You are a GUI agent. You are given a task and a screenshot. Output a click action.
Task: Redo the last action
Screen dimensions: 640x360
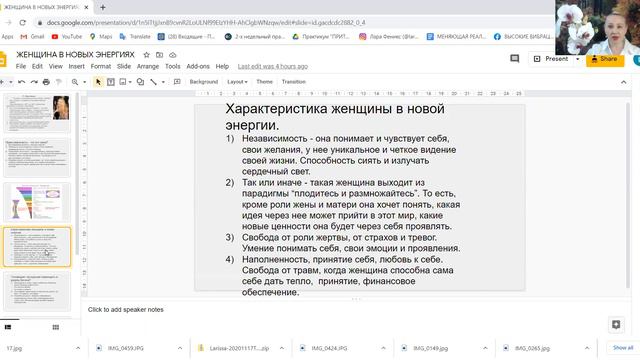click(34, 82)
